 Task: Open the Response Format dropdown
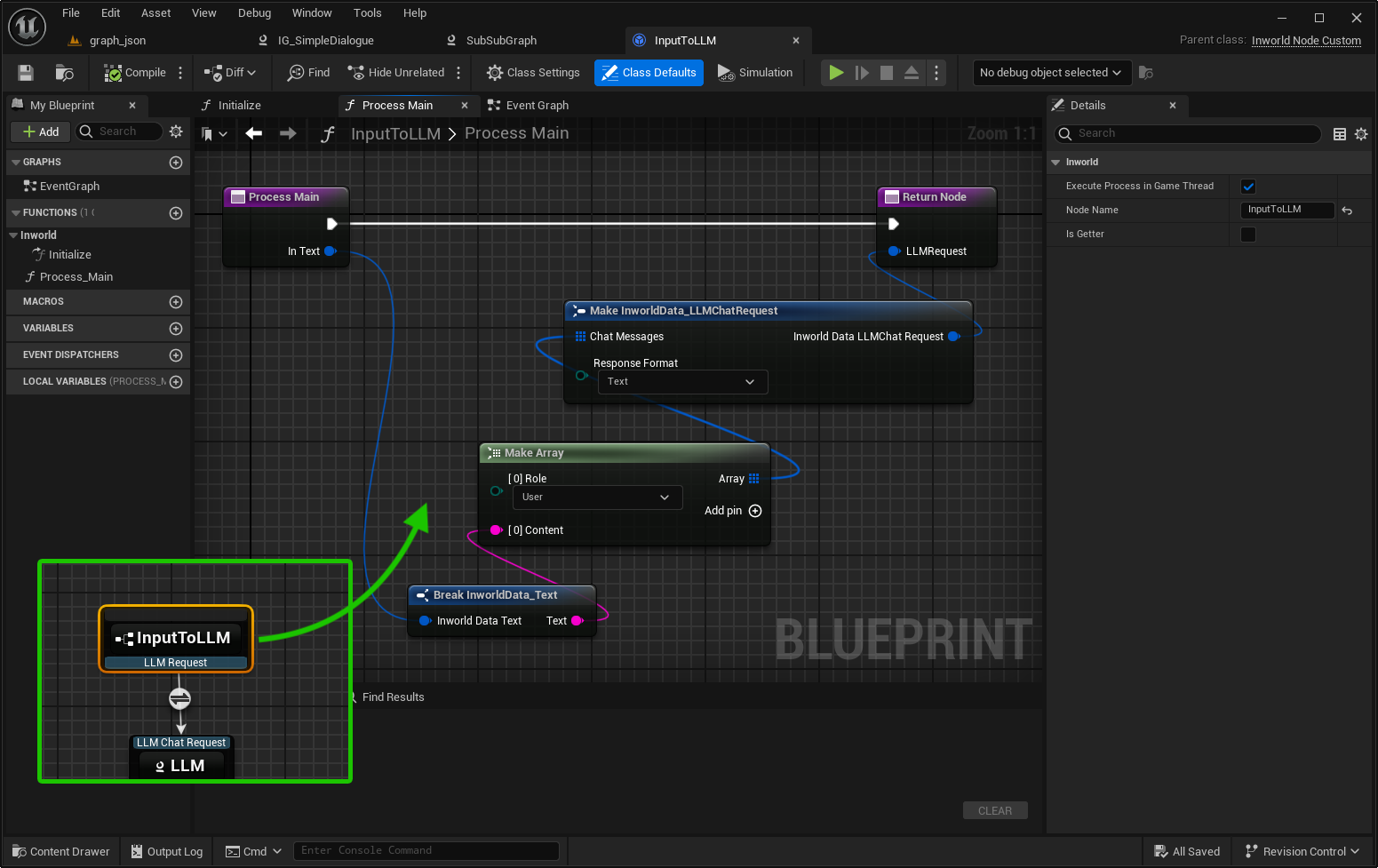click(x=681, y=382)
